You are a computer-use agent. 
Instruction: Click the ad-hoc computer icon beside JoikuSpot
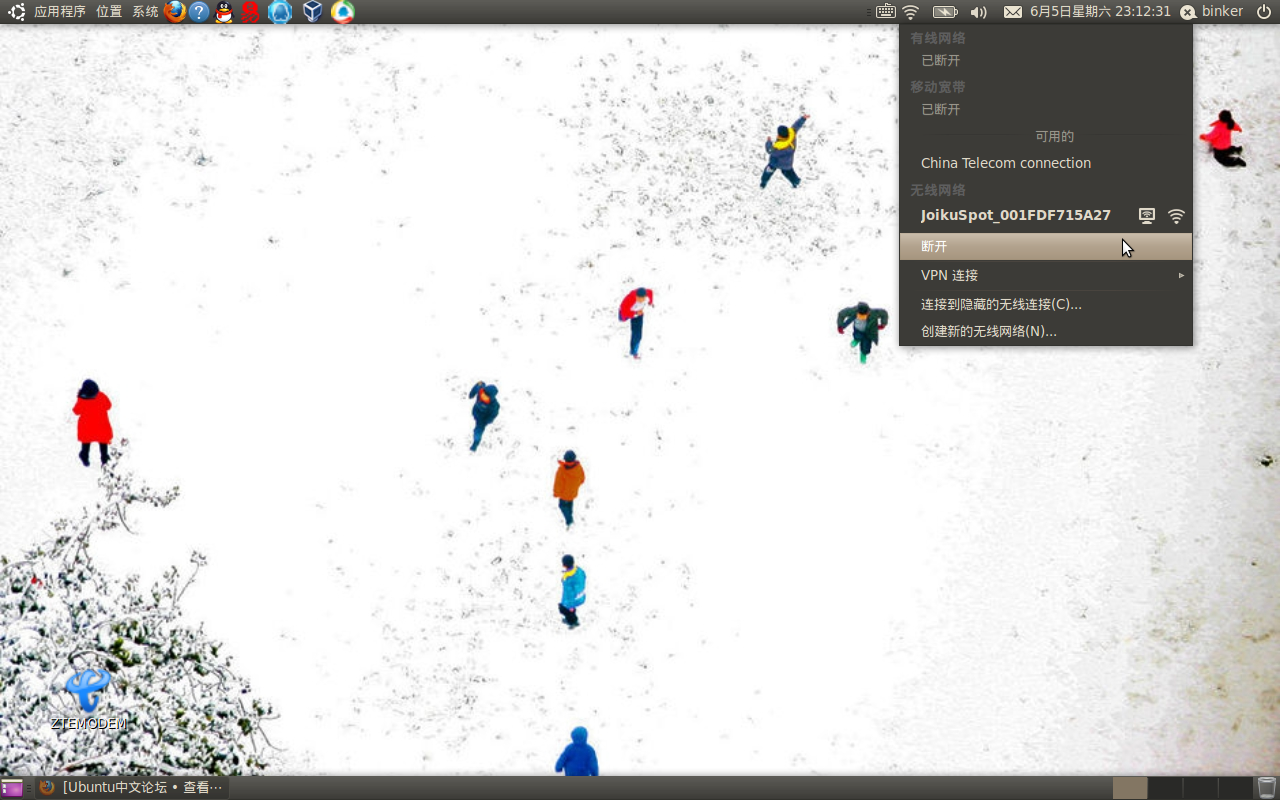(1147, 216)
